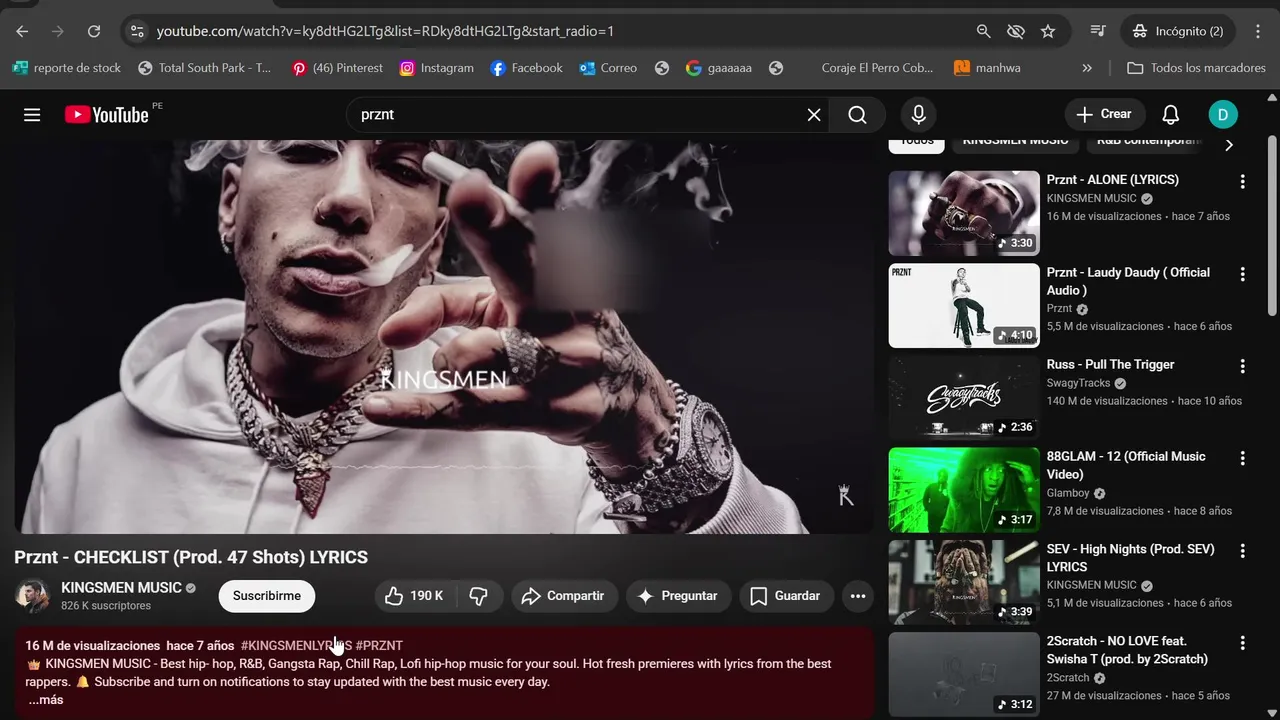
Task: Click the address bar URL
Action: 385,31
